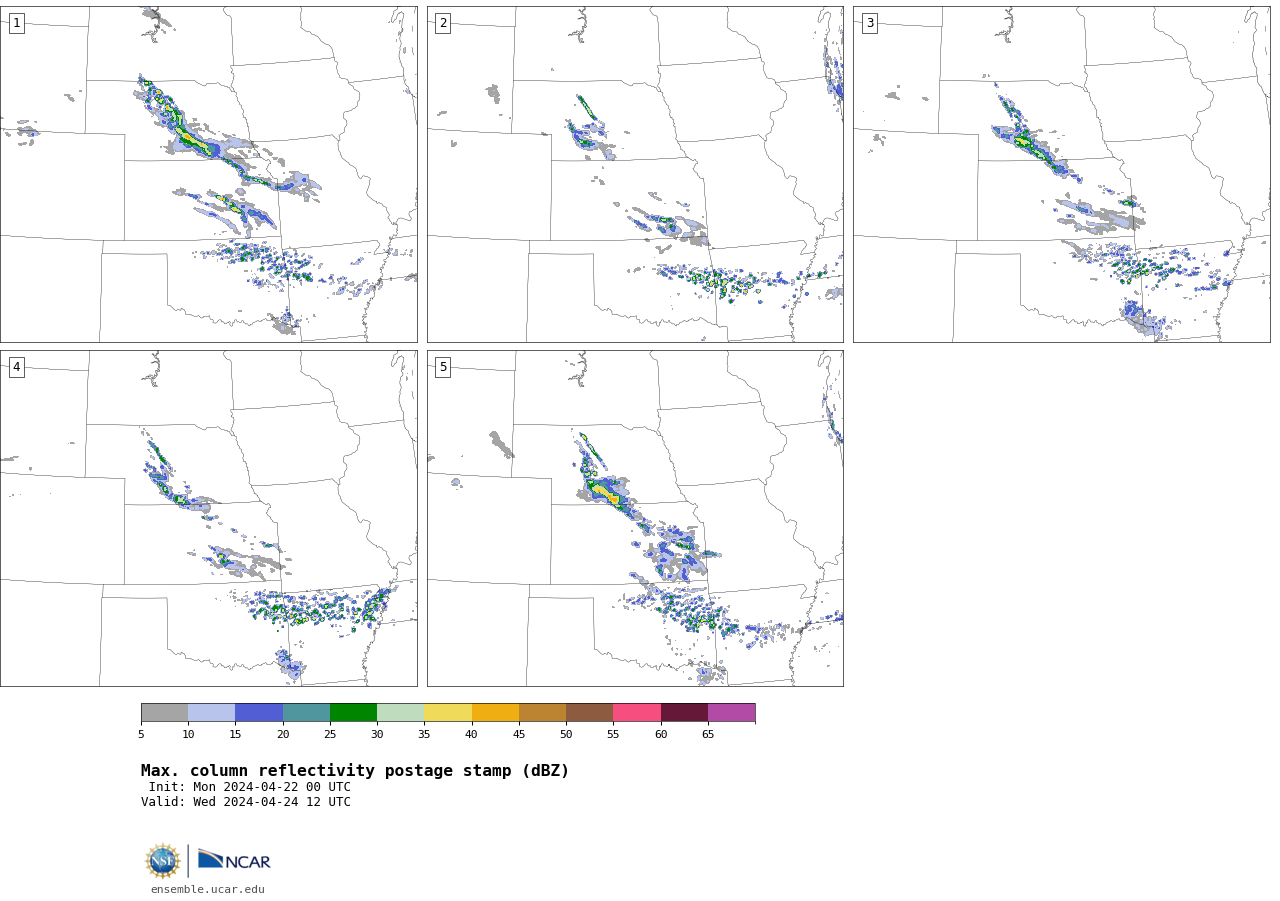Click the panel number 2 label
1280x901 pixels.
(443, 23)
